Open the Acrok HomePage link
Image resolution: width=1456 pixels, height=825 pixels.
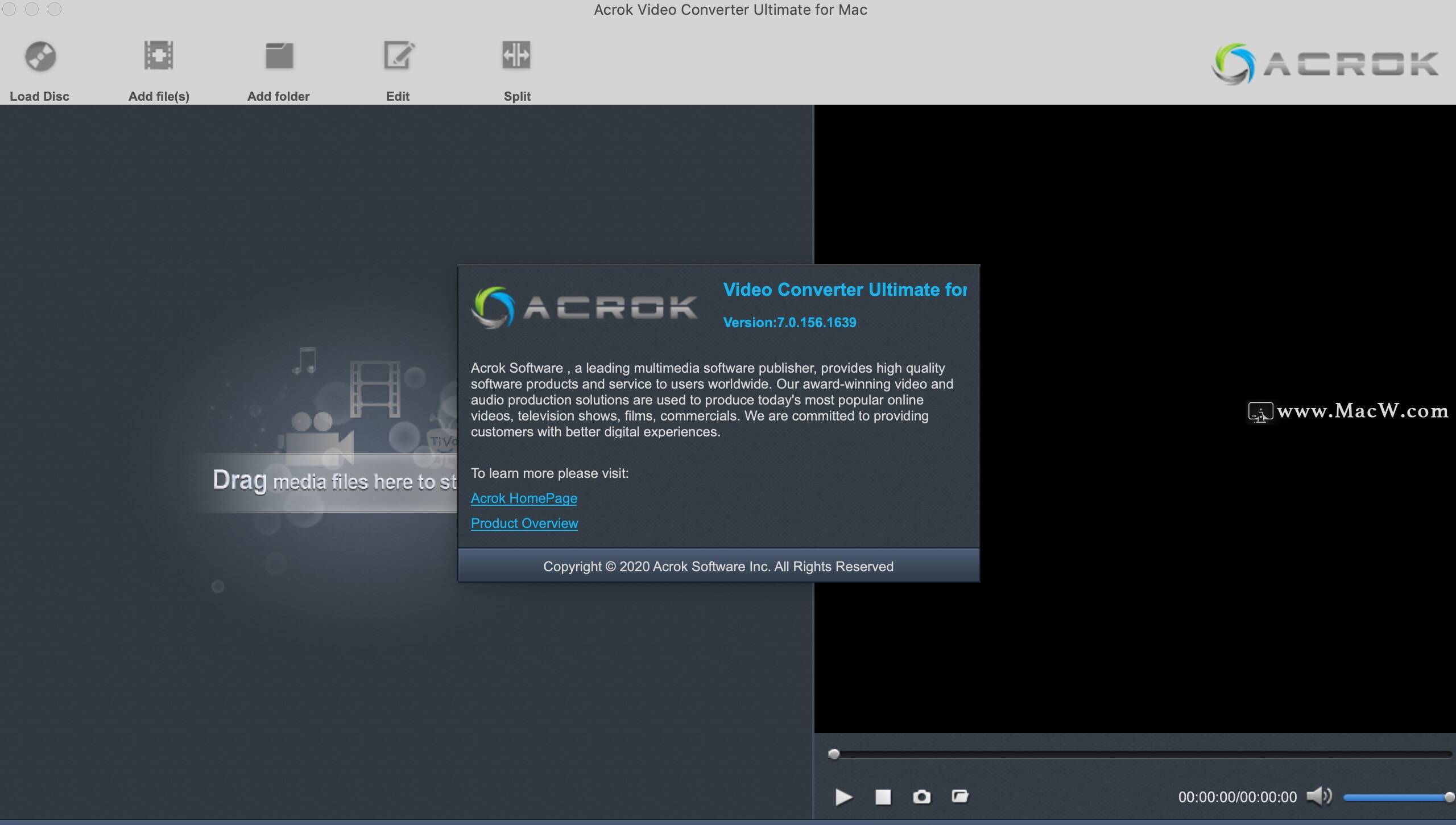(524, 498)
